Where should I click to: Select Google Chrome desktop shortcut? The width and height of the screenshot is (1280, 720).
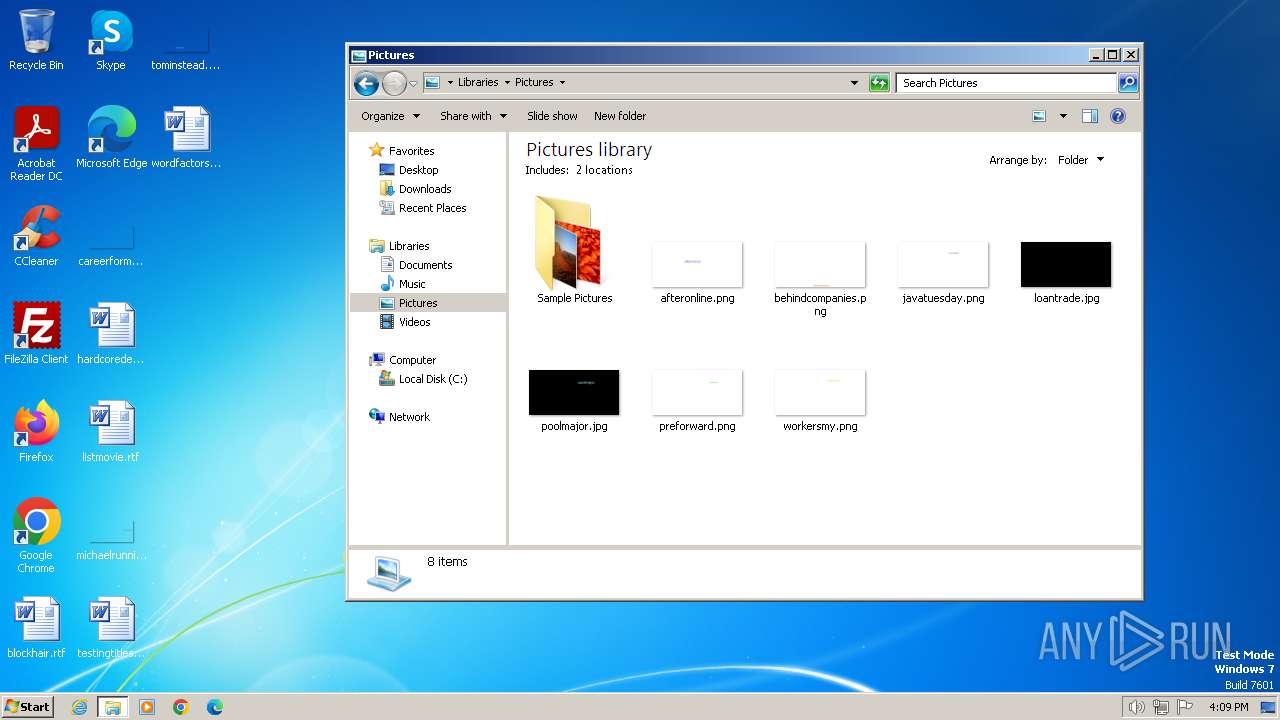coord(36,536)
